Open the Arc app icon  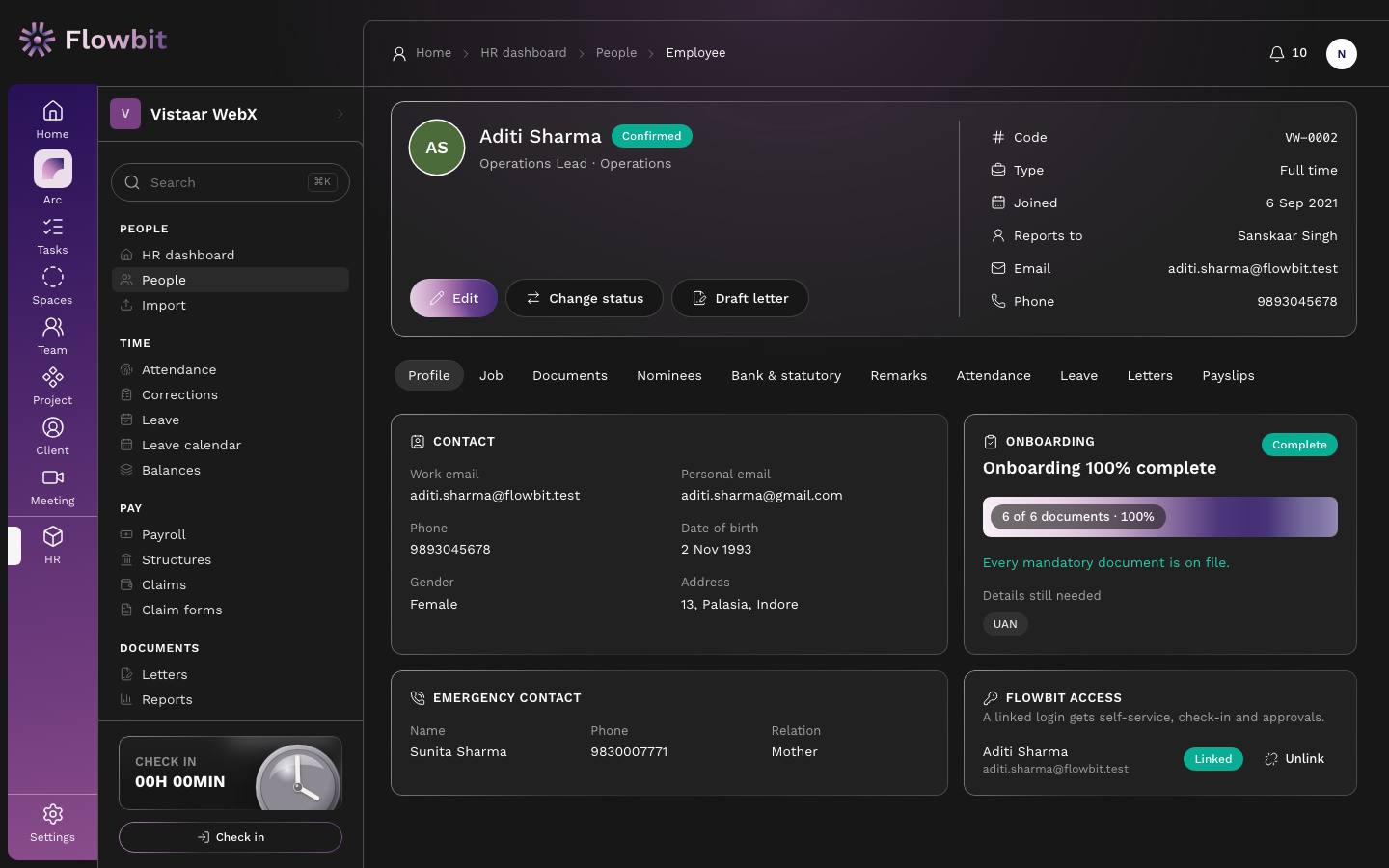[53, 178]
